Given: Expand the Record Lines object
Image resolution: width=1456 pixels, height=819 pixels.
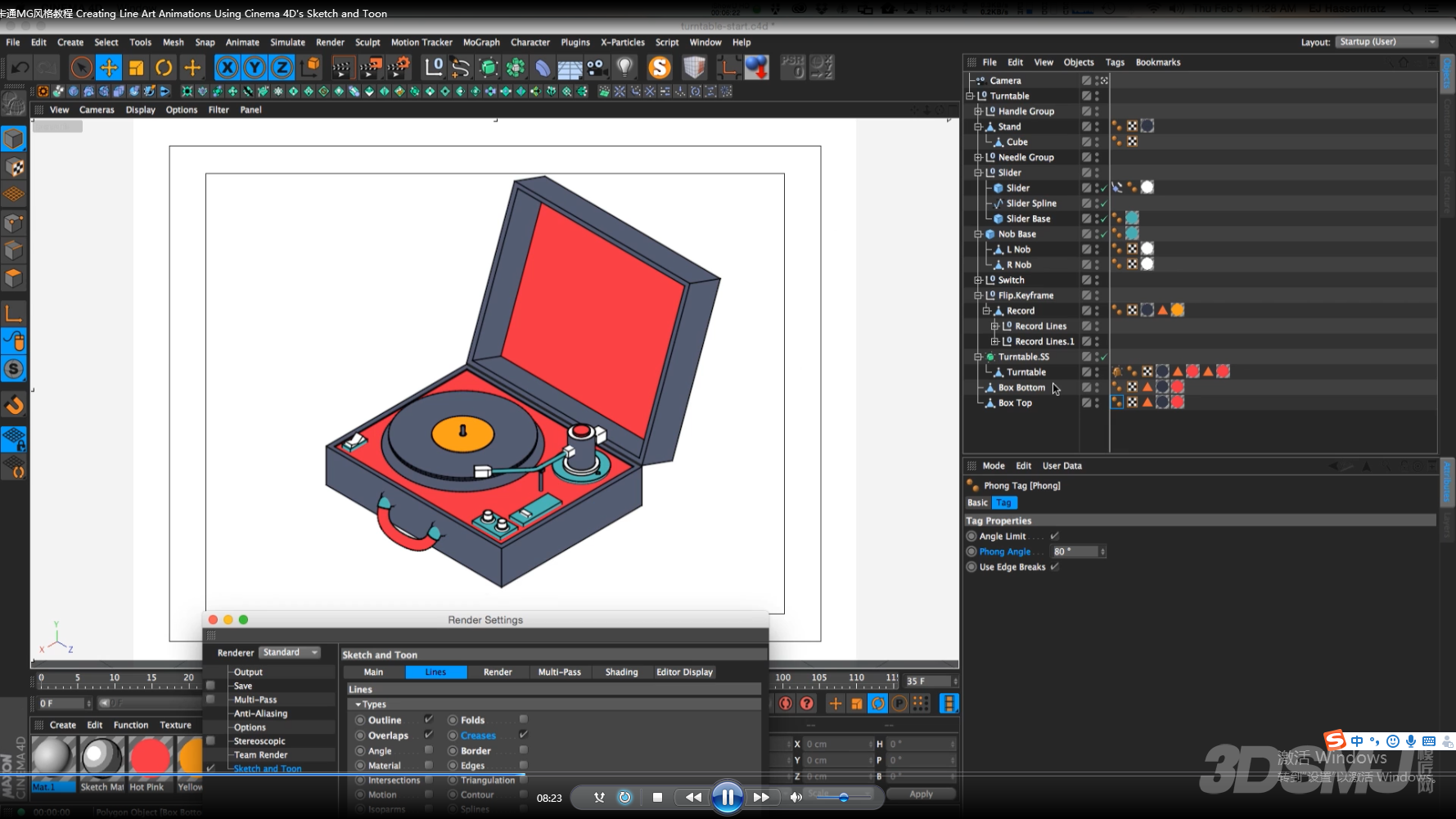Looking at the screenshot, I should (x=994, y=326).
